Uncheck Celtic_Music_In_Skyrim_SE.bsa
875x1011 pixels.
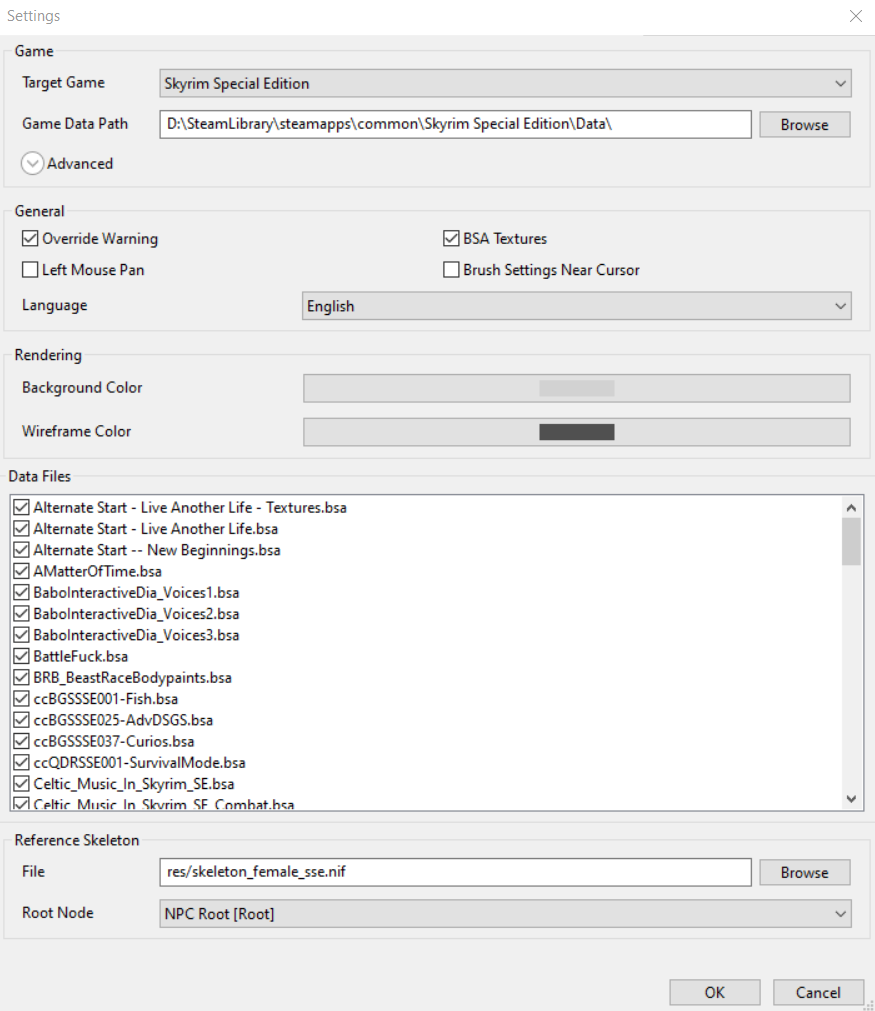pyautogui.click(x=21, y=783)
